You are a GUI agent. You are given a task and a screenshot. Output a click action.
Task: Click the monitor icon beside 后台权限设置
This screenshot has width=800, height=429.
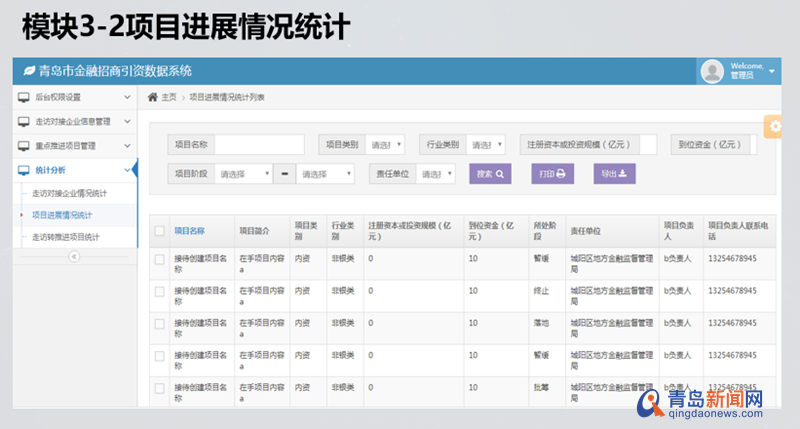tap(24, 97)
